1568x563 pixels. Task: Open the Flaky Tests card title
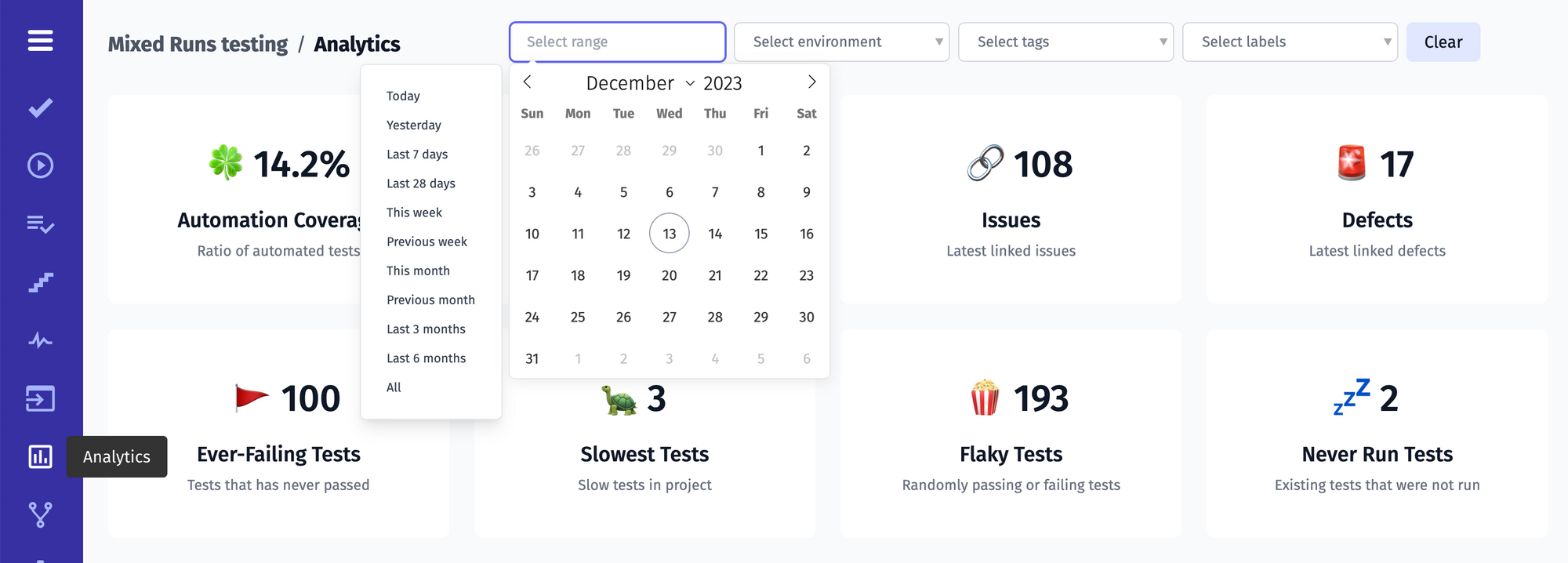(1011, 454)
